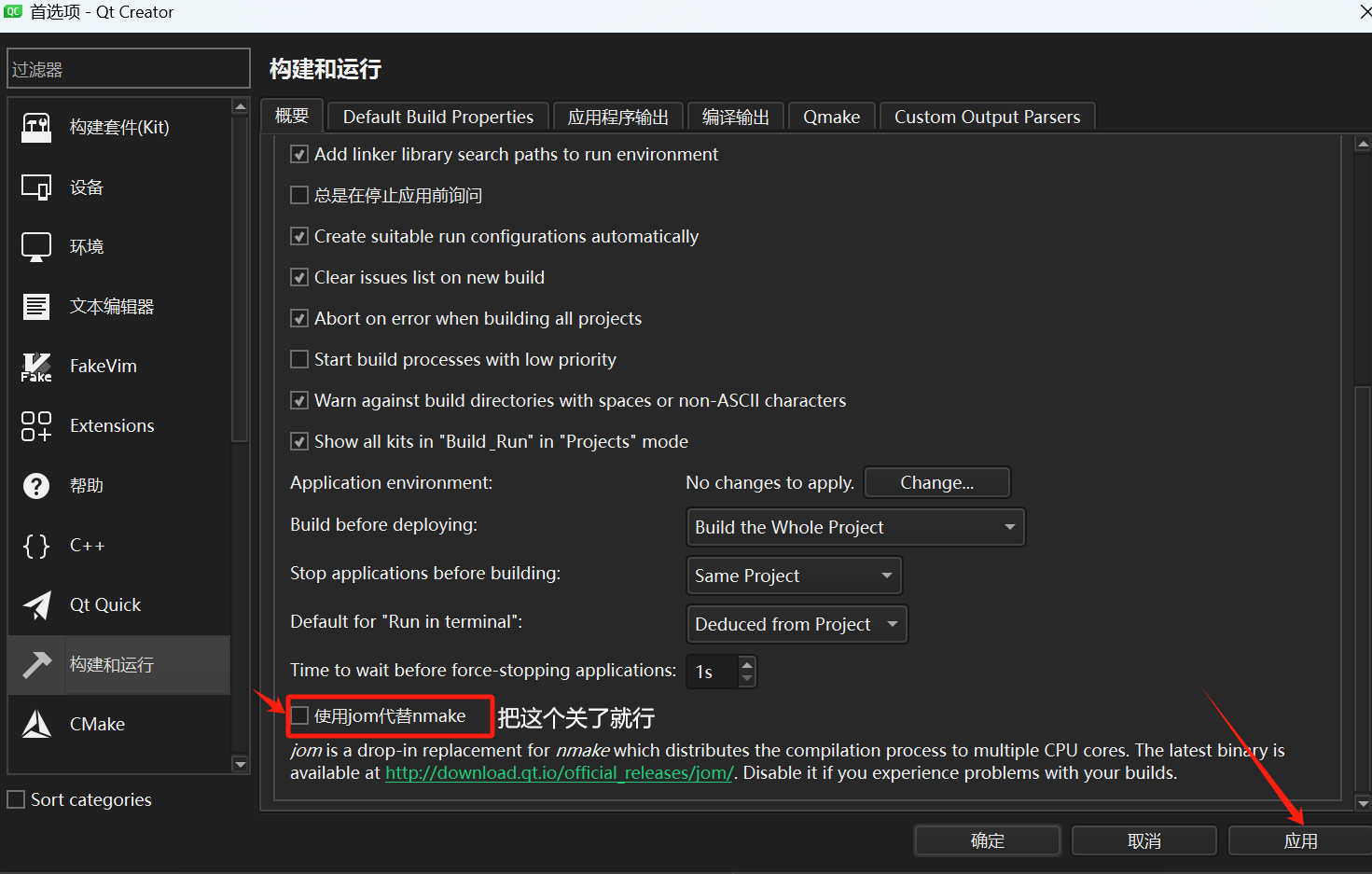Click the settings panel scrollbar thumb
1372x874 pixels.
click(x=1363, y=590)
